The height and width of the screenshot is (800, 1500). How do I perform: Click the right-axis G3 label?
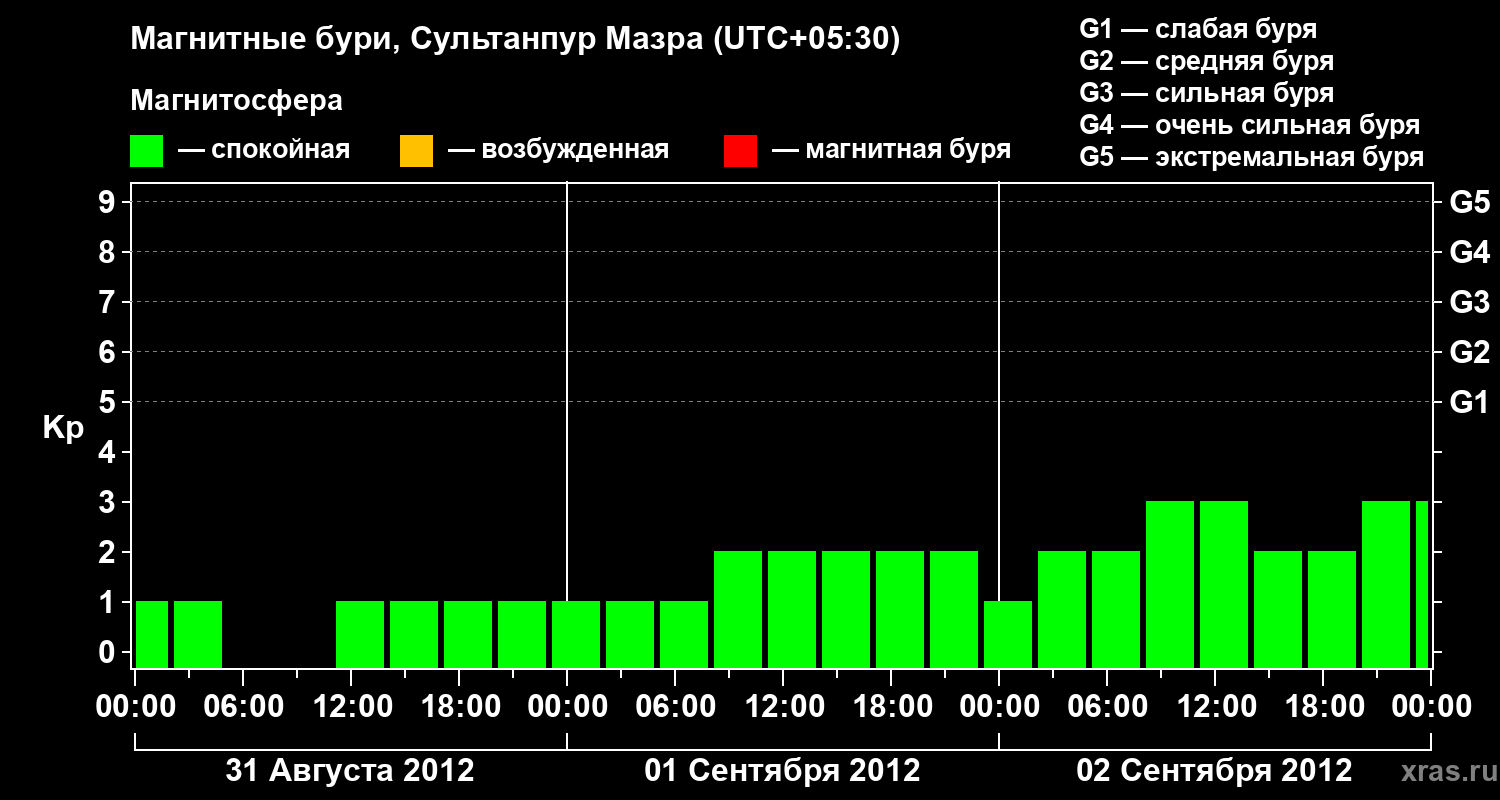(1470, 303)
